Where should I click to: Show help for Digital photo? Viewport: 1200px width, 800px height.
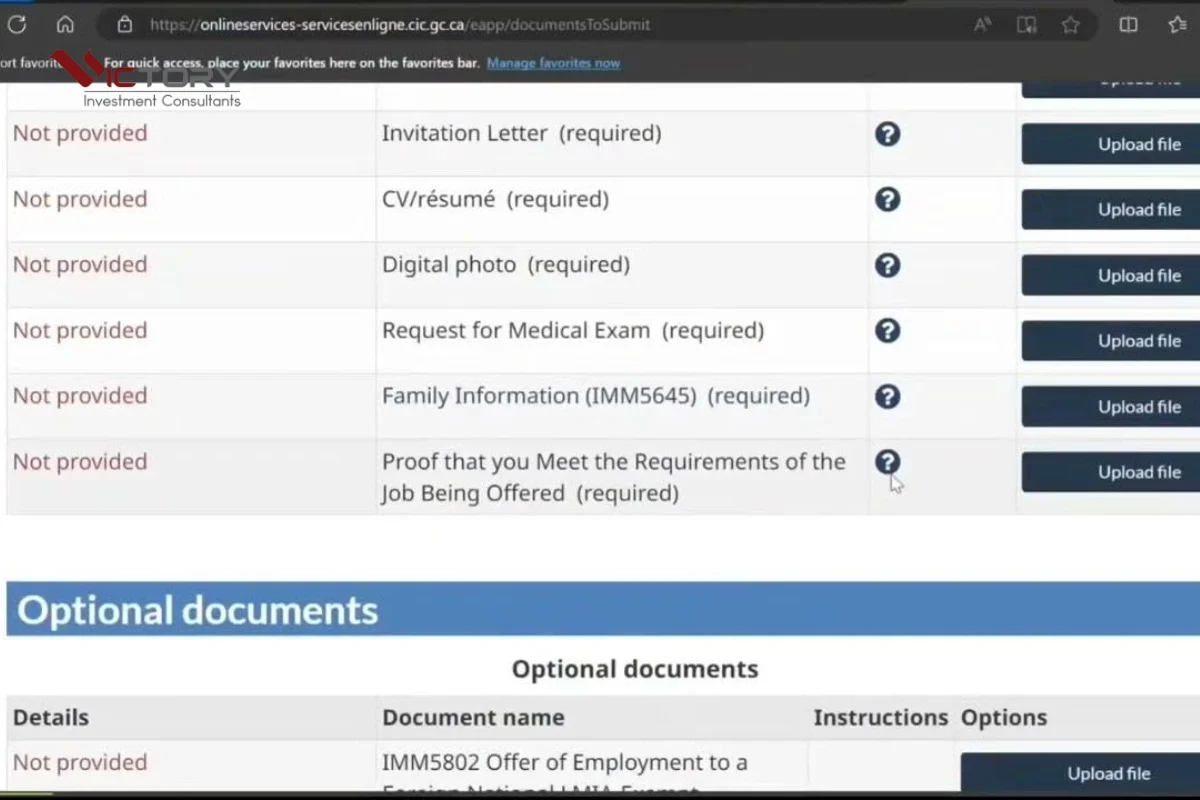(887, 265)
